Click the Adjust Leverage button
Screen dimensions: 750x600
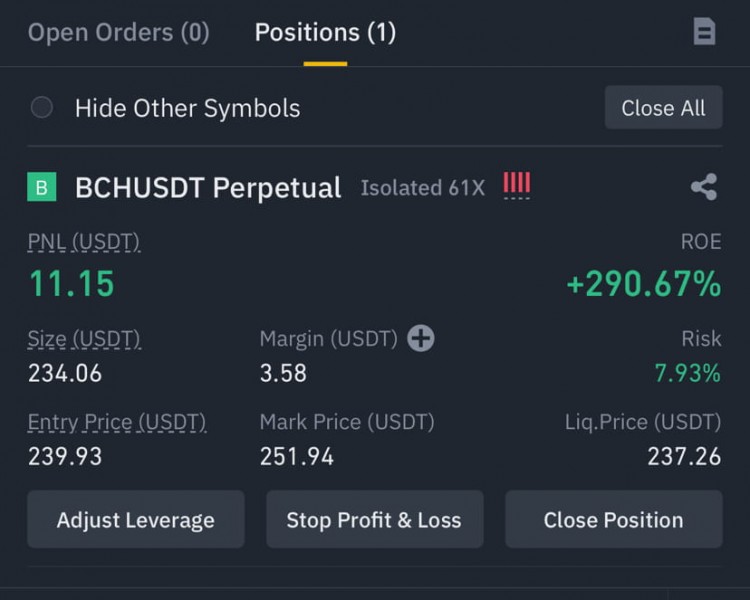135,520
